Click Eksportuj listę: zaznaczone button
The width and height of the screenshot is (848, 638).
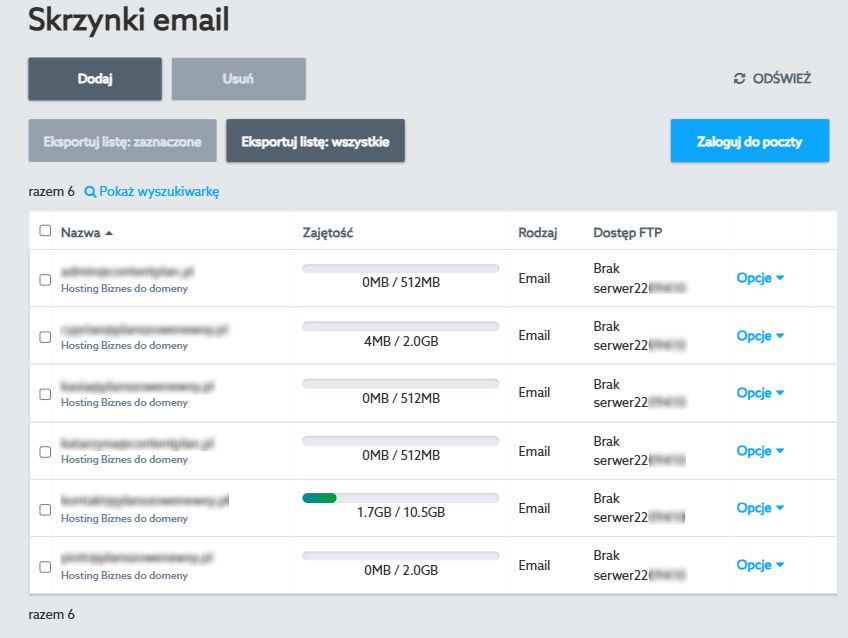pos(122,142)
